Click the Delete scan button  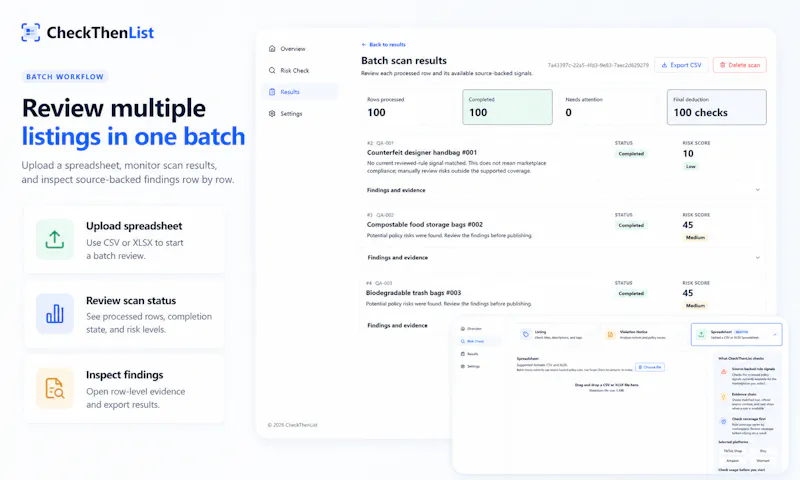tap(739, 65)
